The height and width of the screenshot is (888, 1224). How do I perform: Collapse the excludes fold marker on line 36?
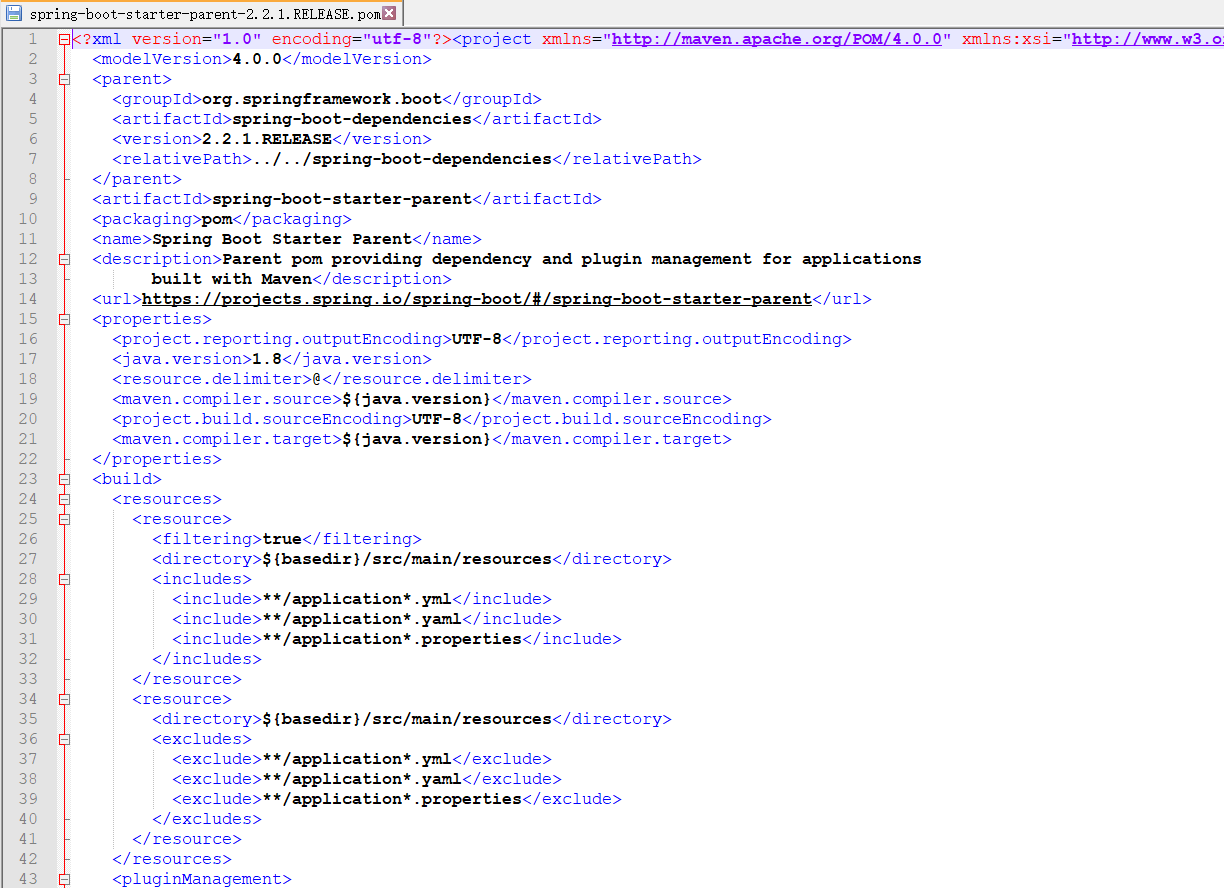(64, 739)
